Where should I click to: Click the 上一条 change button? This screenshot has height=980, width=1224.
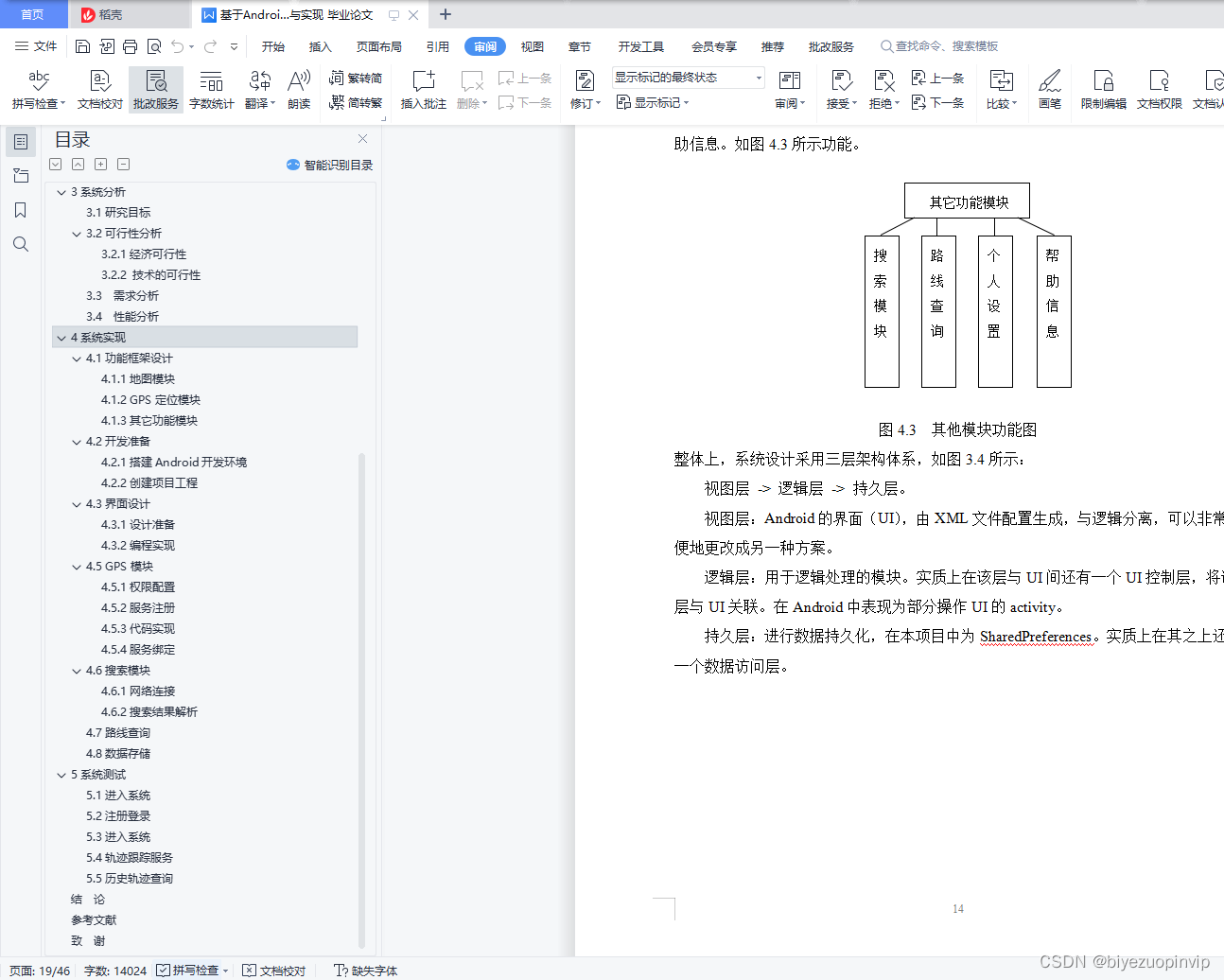point(937,79)
